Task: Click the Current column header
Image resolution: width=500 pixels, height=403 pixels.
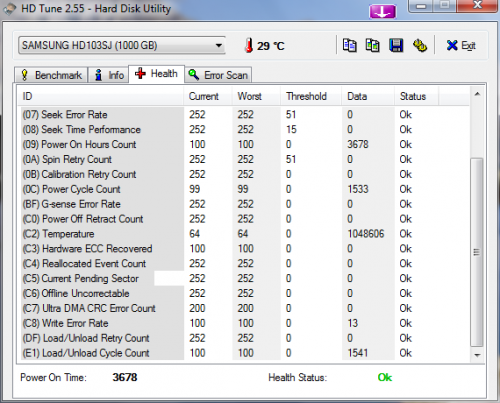Action: point(207,96)
